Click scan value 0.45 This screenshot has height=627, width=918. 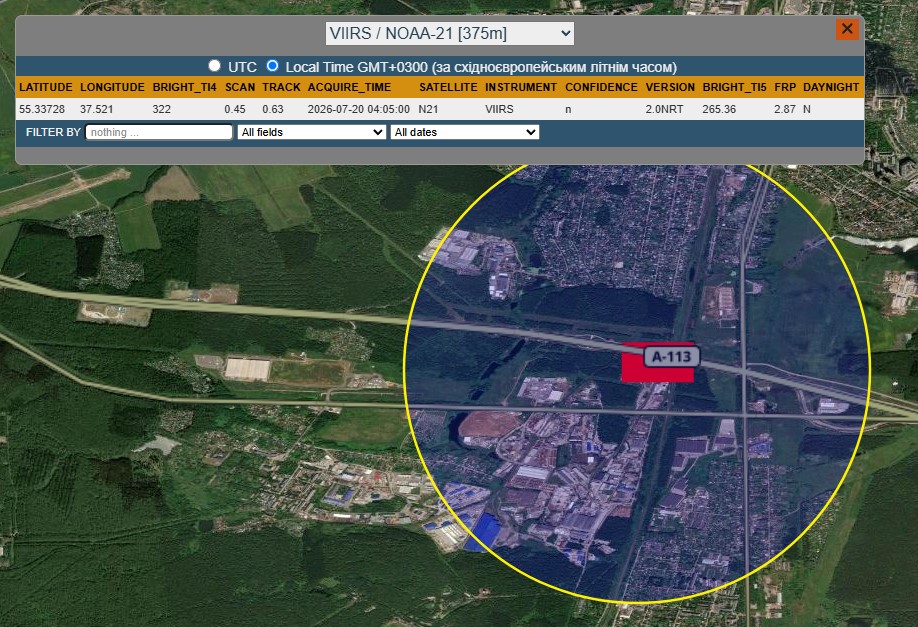coord(235,109)
